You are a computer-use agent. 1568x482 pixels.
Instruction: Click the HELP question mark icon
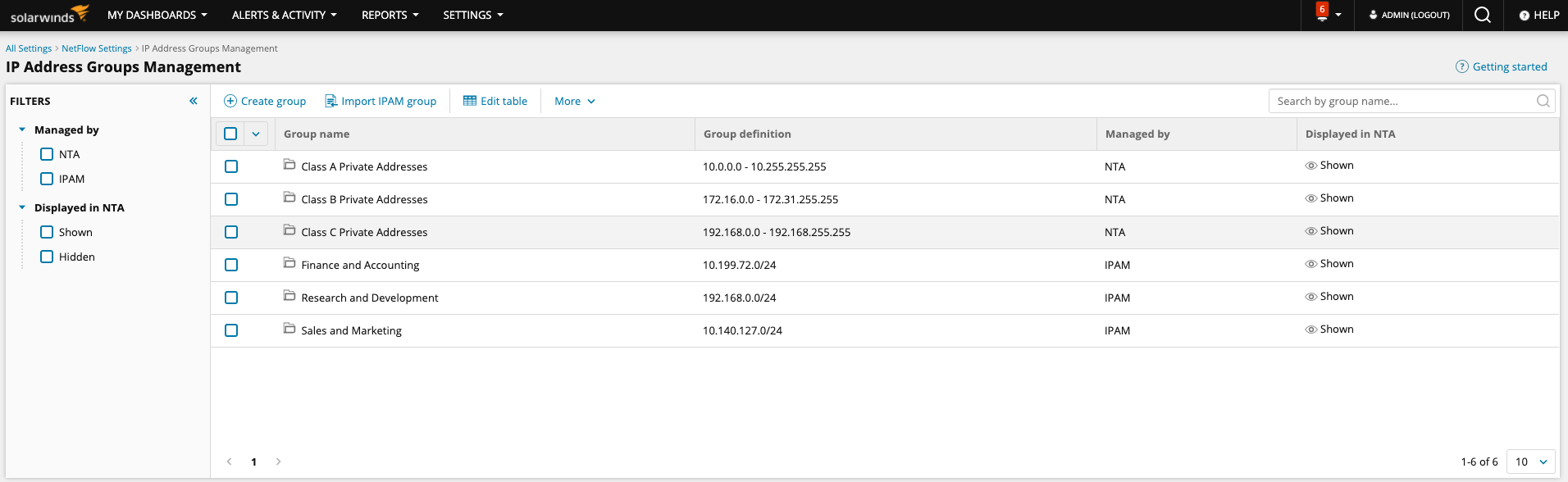coord(1525,16)
